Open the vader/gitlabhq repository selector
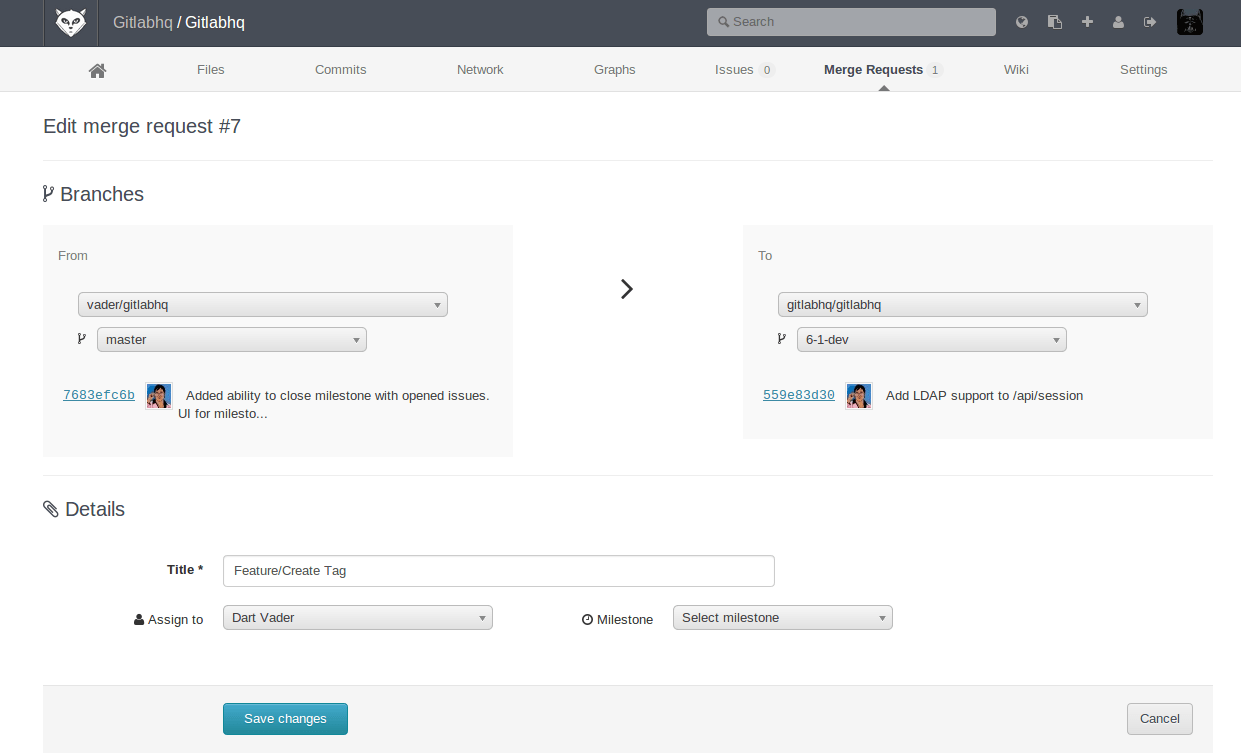 (262, 304)
